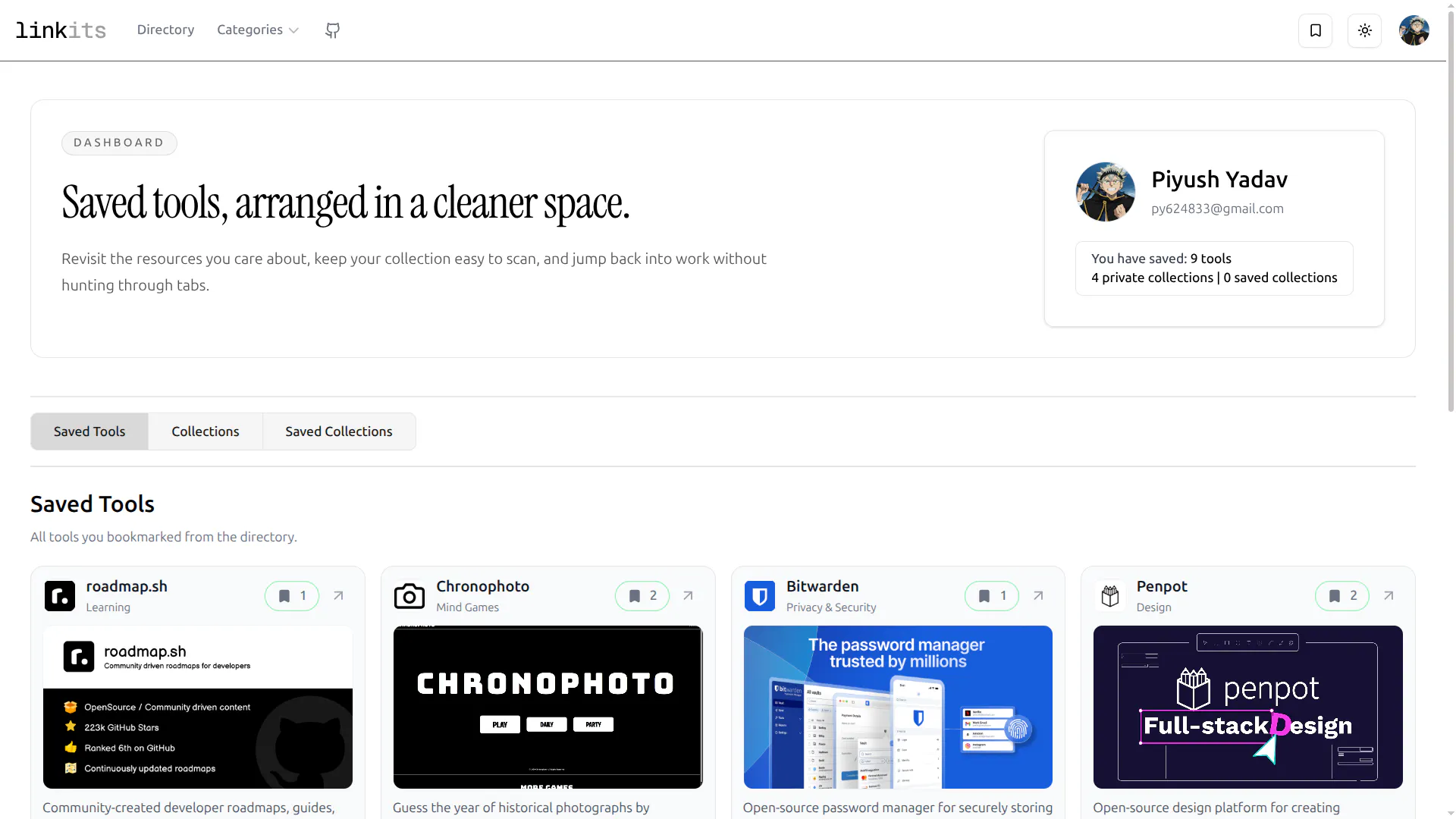Click the DASHBOARD badge label
1456x819 pixels.
pyautogui.click(x=119, y=143)
